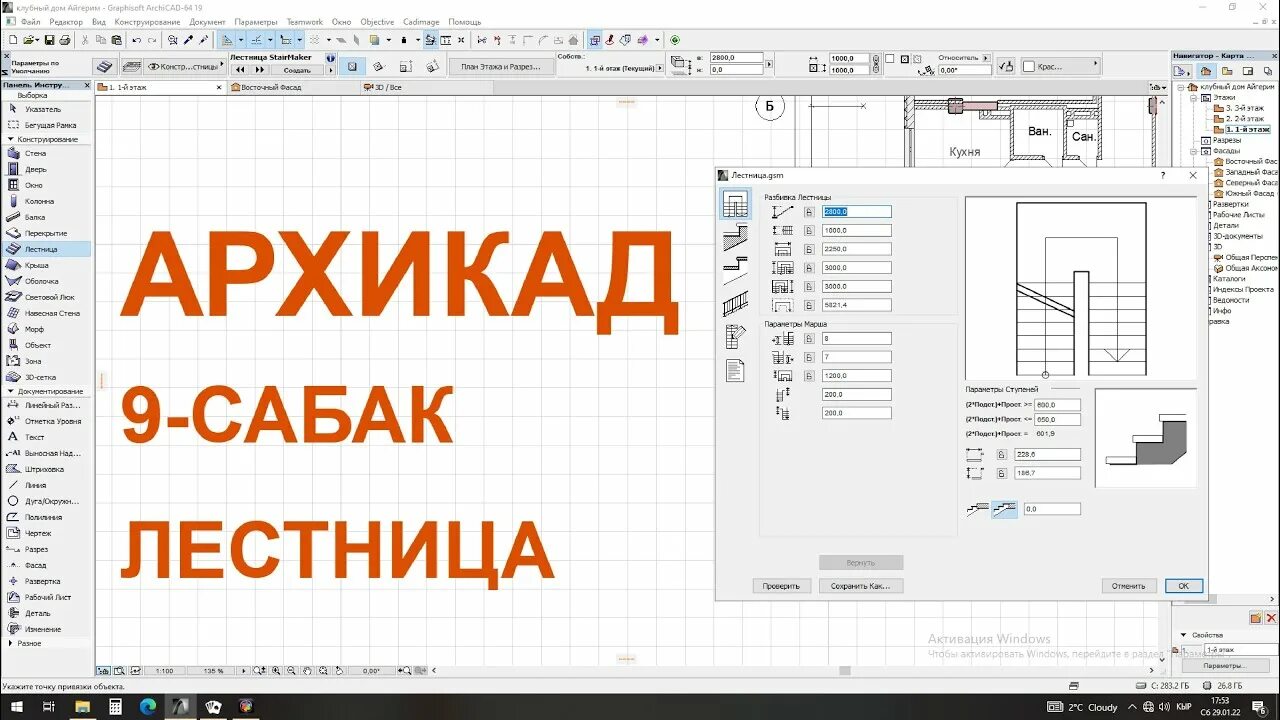
Task: Select the Стена wall tool
Action: tap(46, 153)
